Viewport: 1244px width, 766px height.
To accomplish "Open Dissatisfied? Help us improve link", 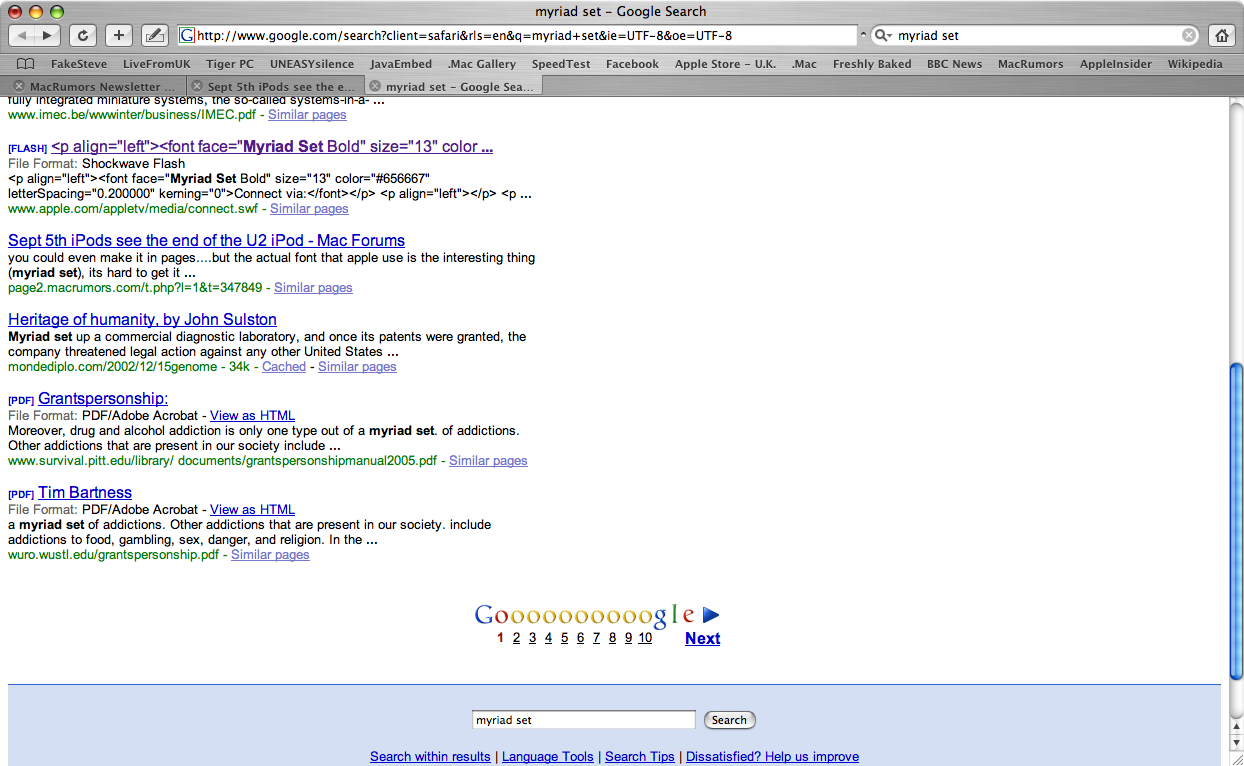I will (x=772, y=756).
